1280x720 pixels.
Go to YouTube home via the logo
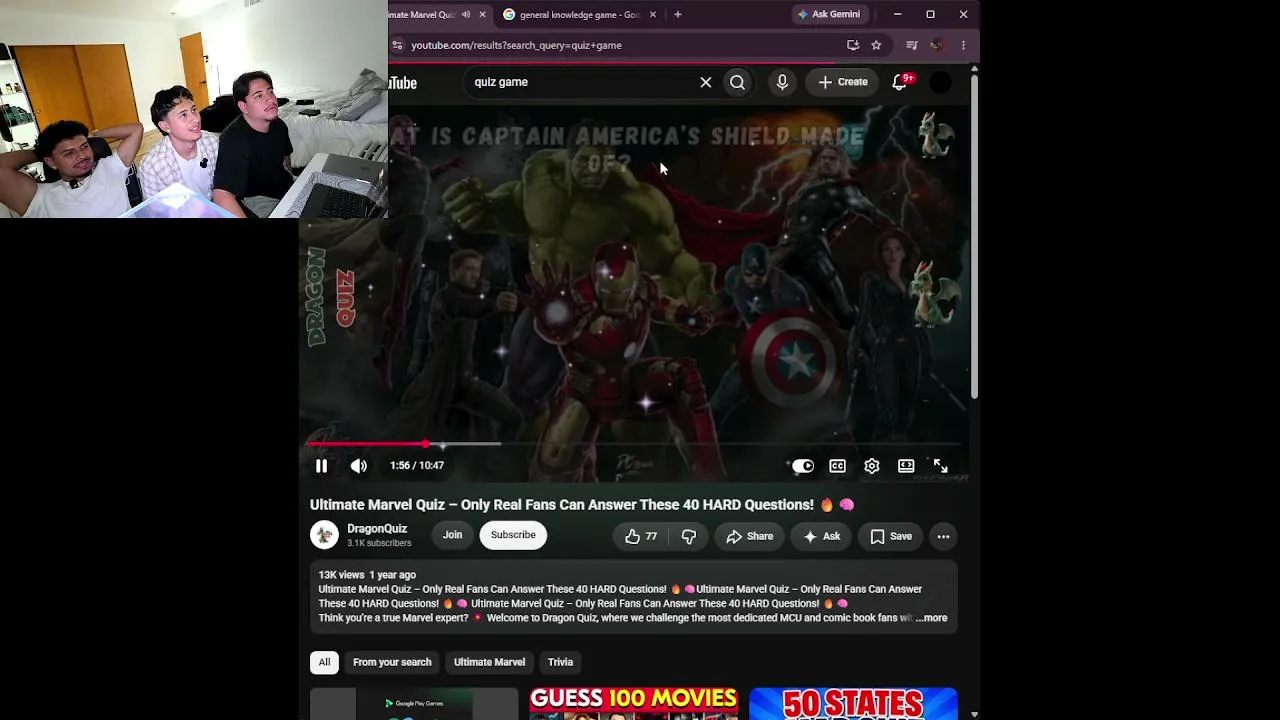point(403,83)
